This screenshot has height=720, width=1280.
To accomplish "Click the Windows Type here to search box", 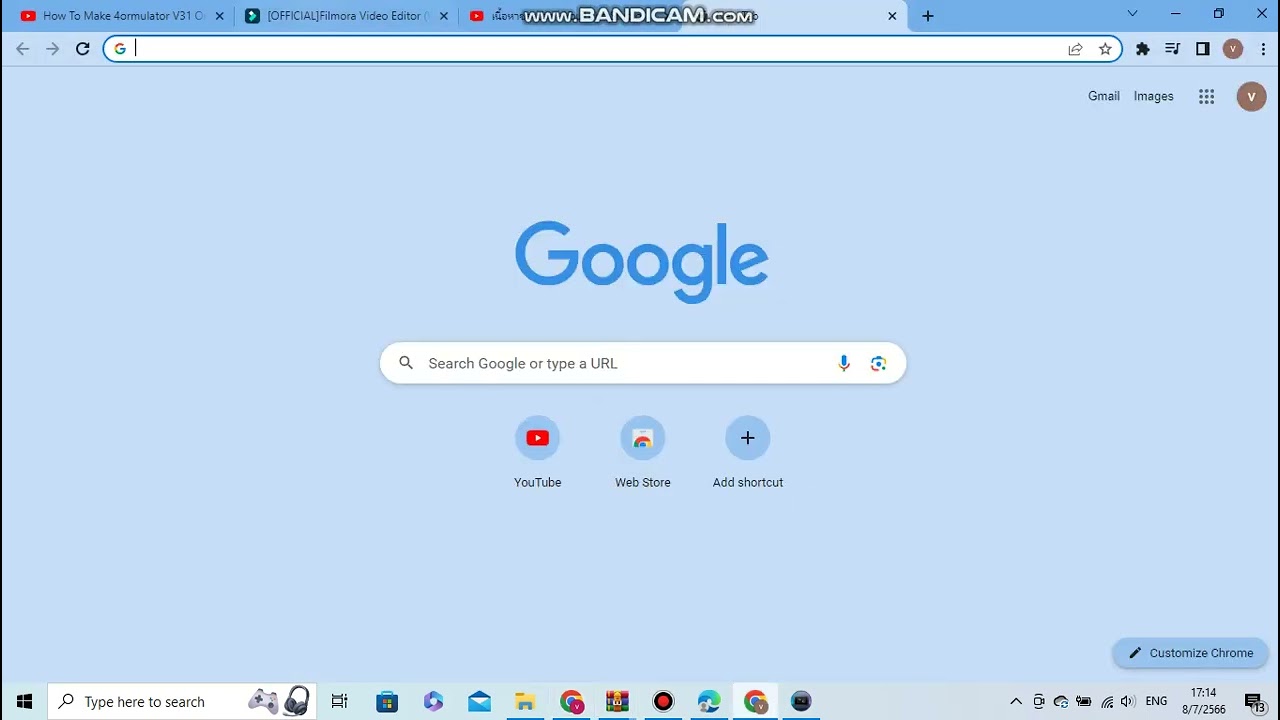I will 182,701.
